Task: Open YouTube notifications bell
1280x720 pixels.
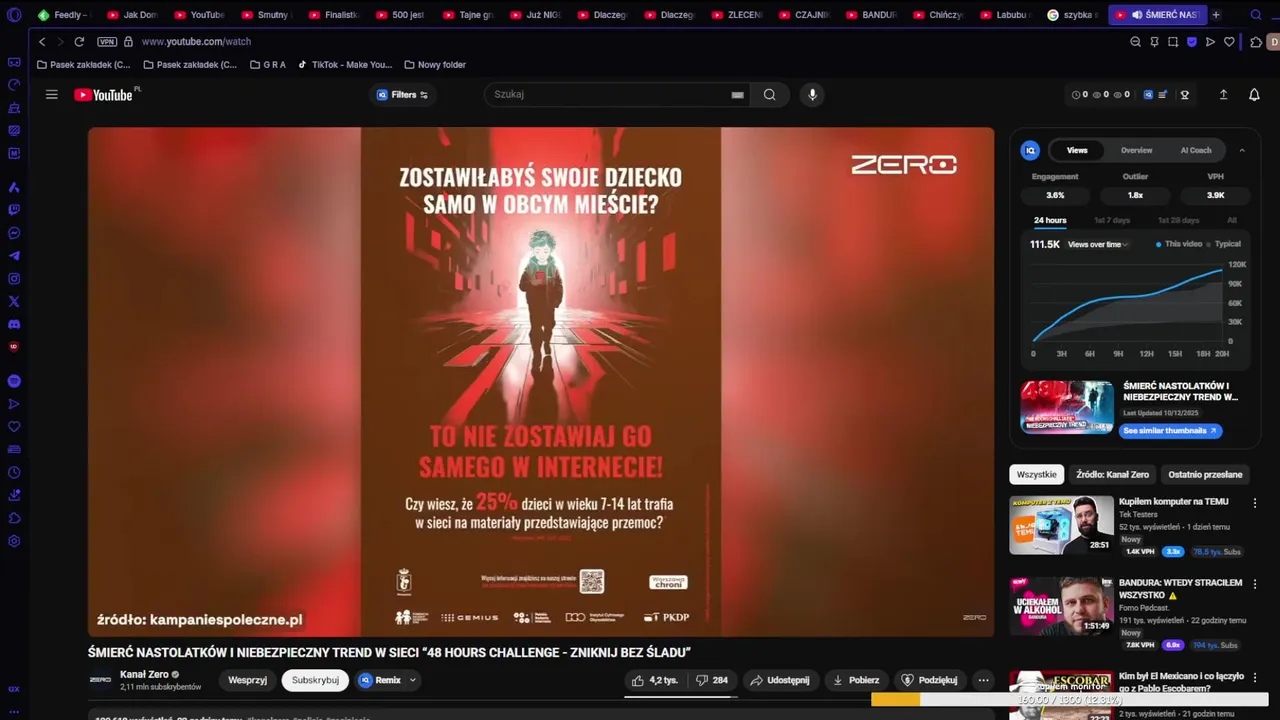Action: pyautogui.click(x=1254, y=95)
